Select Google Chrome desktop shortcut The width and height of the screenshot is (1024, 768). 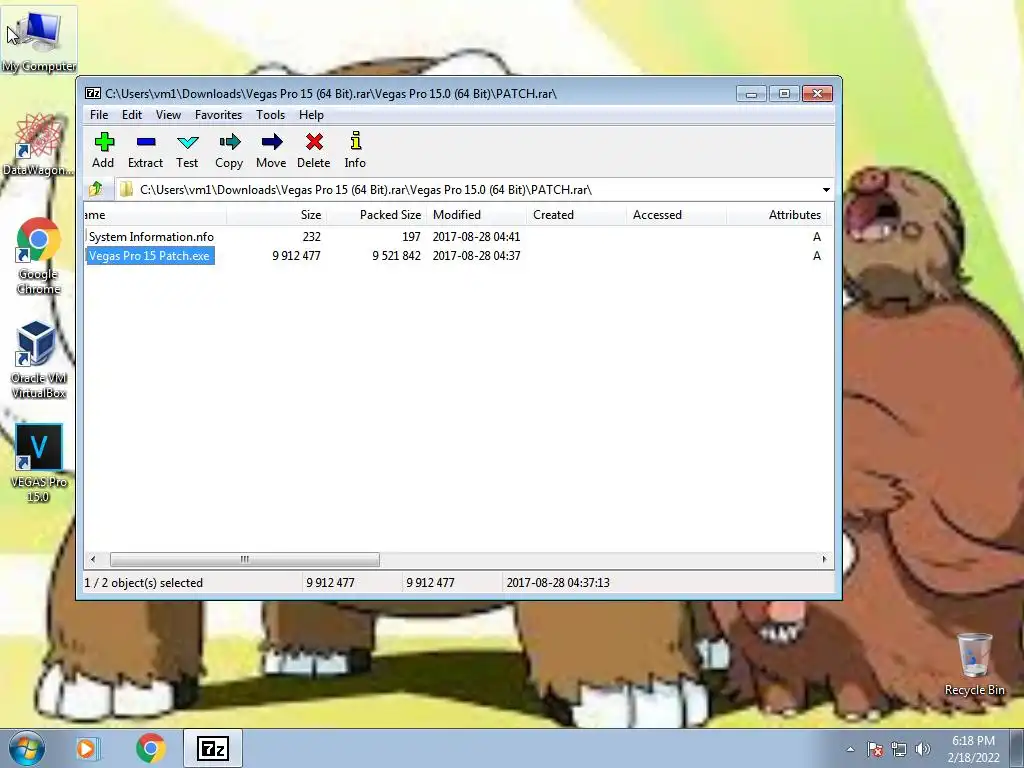point(38,256)
